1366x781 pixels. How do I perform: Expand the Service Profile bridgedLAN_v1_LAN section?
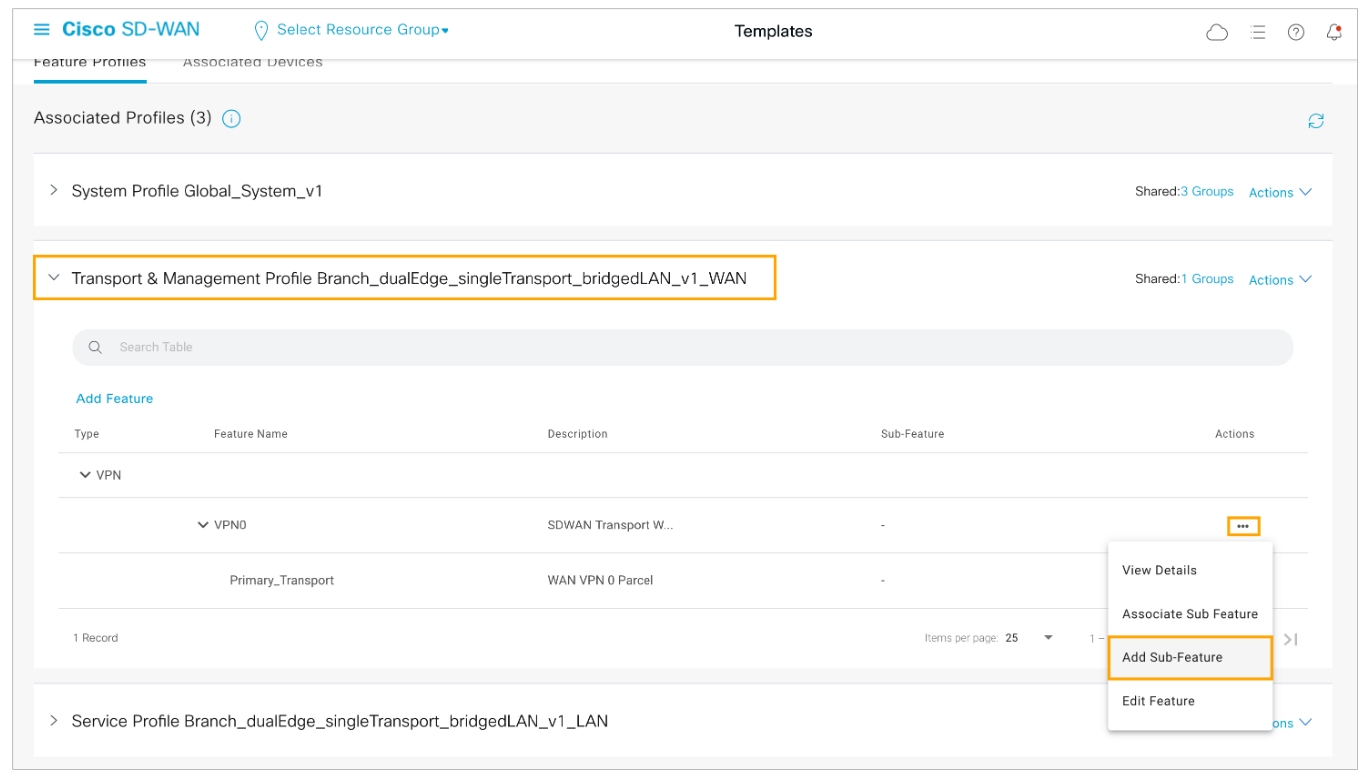click(54, 721)
